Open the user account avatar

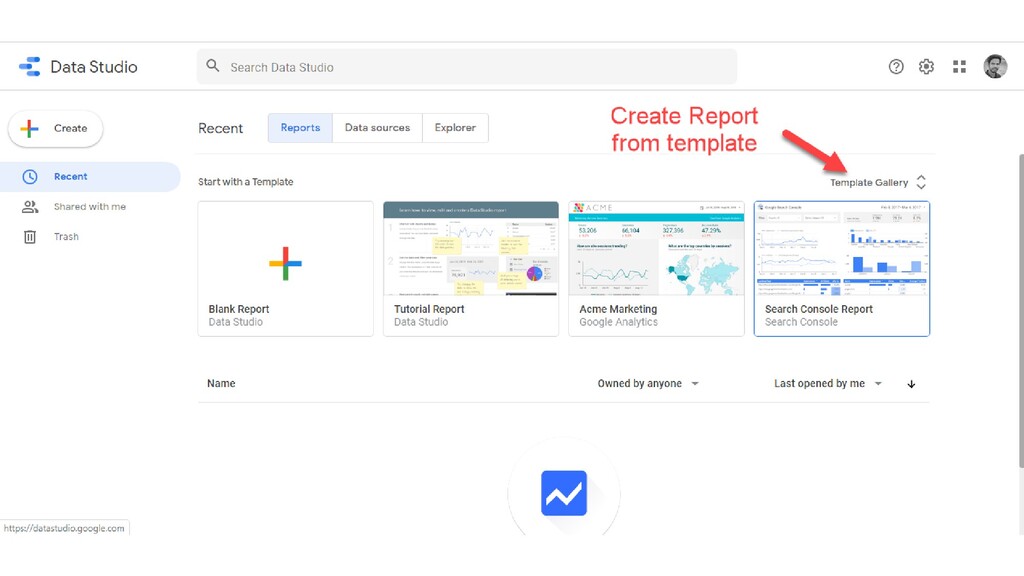(x=995, y=67)
